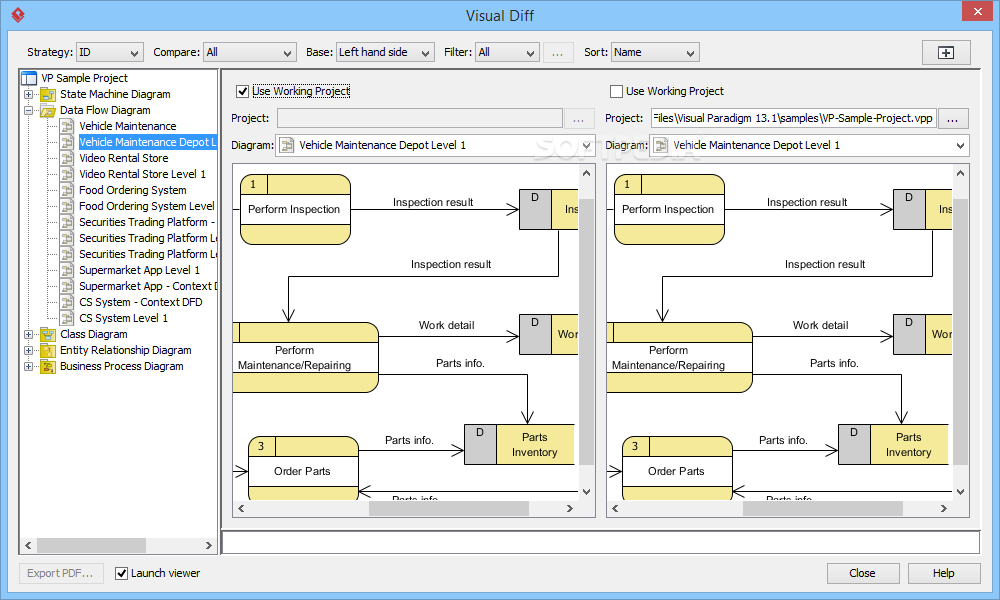Viewport: 1000px width, 600px height.
Task: Open the Sort dropdown showing Name
Action: [655, 52]
